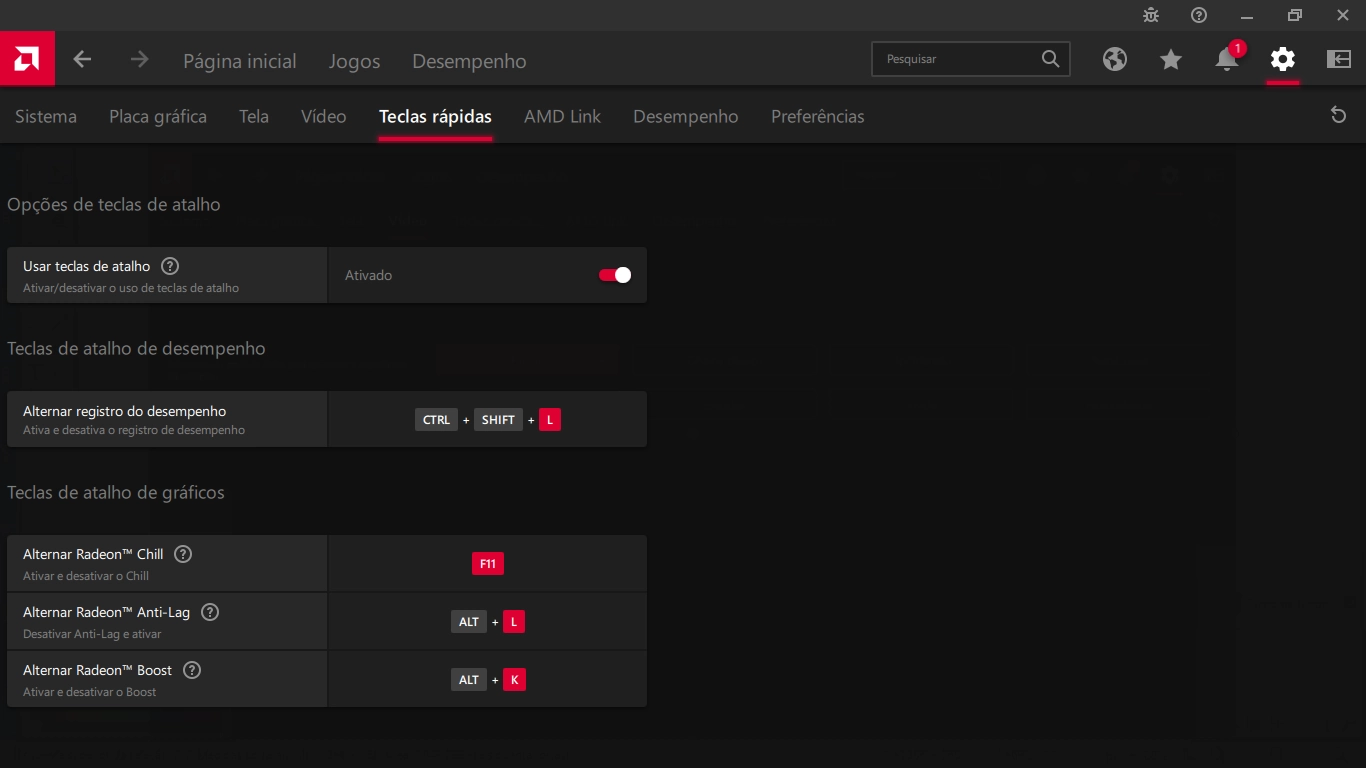Open the help question mark in title bar

[x=1199, y=15]
